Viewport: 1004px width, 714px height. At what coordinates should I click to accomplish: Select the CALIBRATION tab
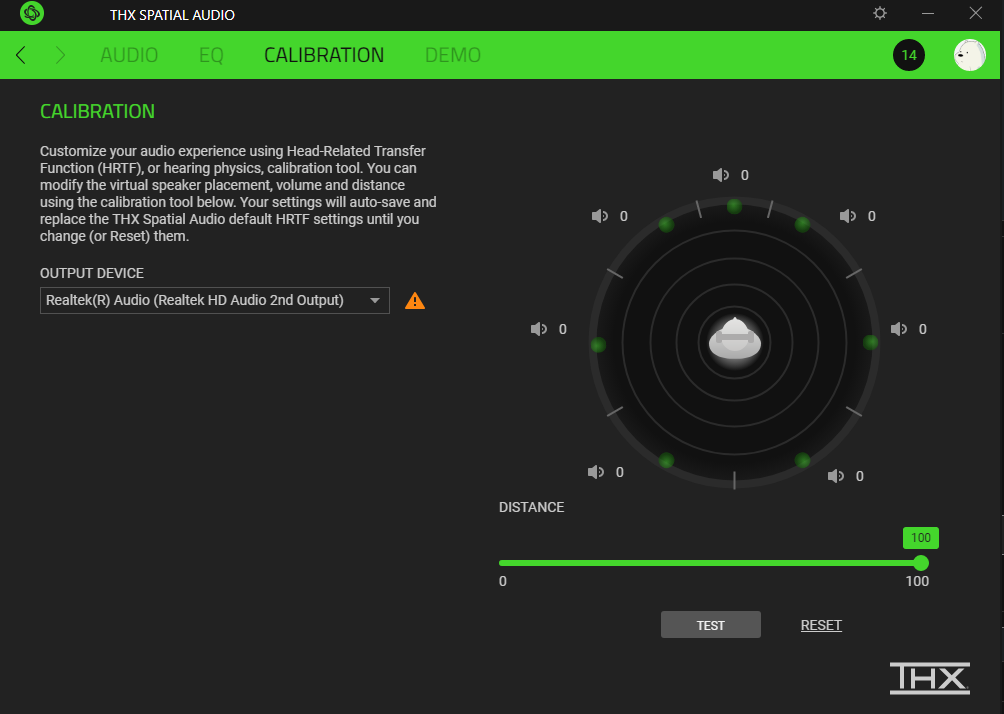tap(324, 55)
